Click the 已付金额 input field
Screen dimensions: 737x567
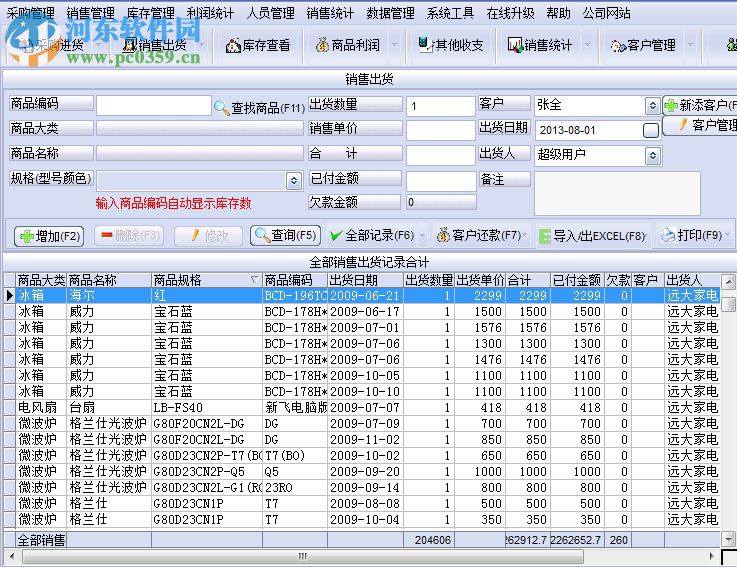tap(441, 181)
